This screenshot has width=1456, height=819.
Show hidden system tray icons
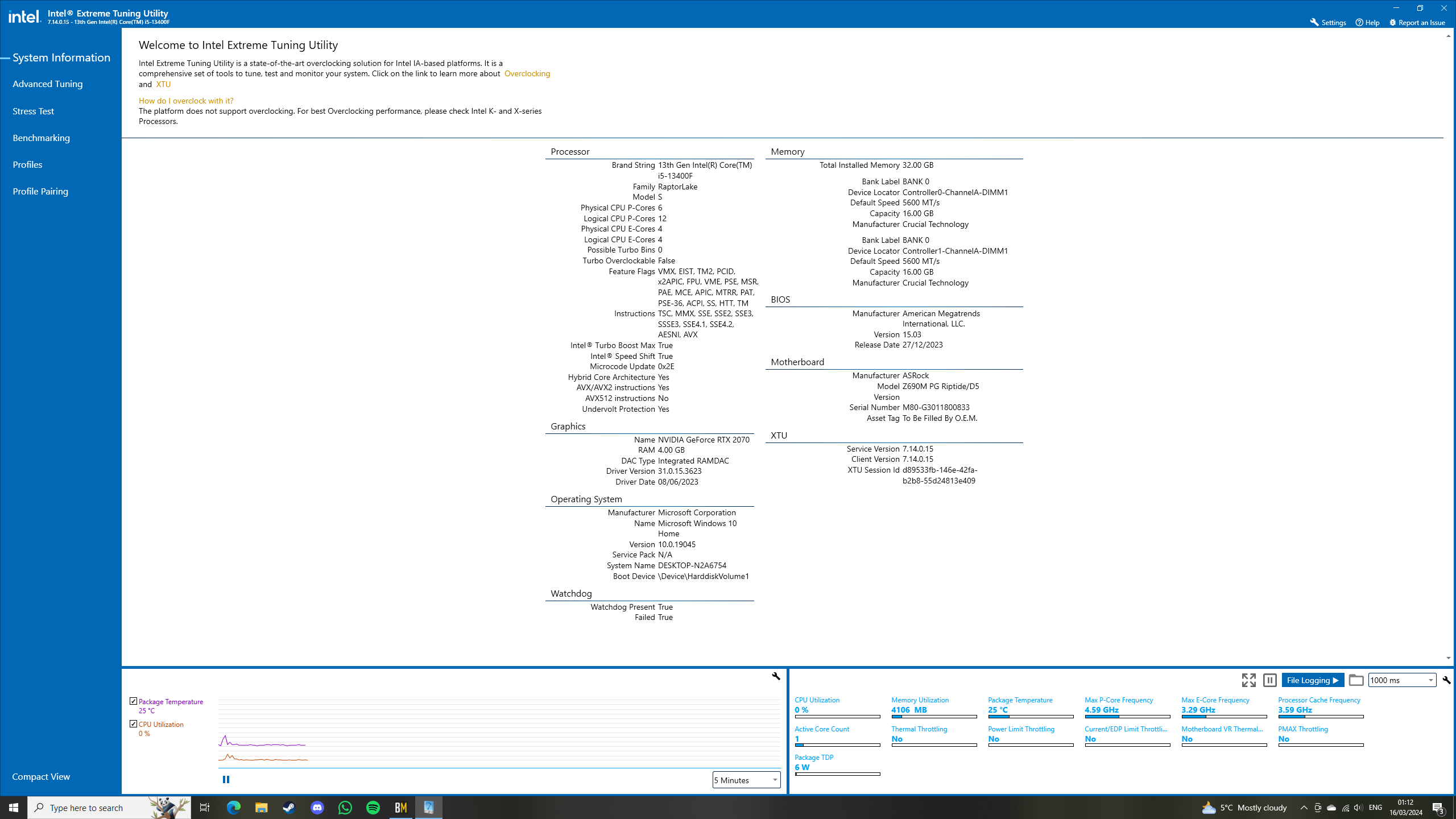[1304, 808]
